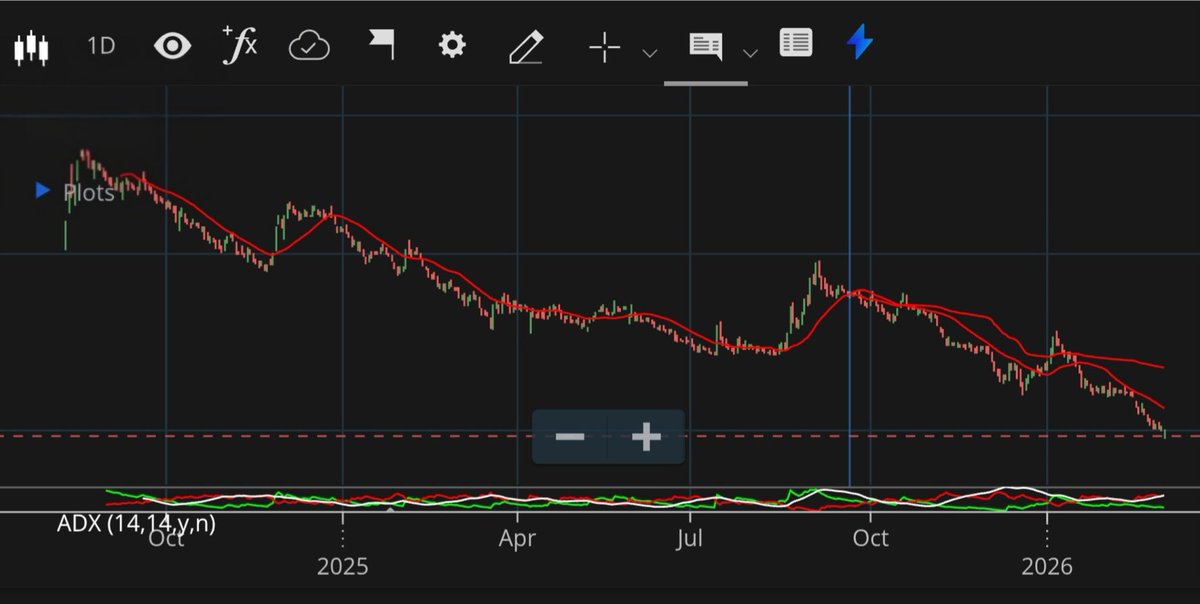Image resolution: width=1200 pixels, height=604 pixels.
Task: Open the ideas chat bubble icon
Action: pyautogui.click(x=708, y=43)
